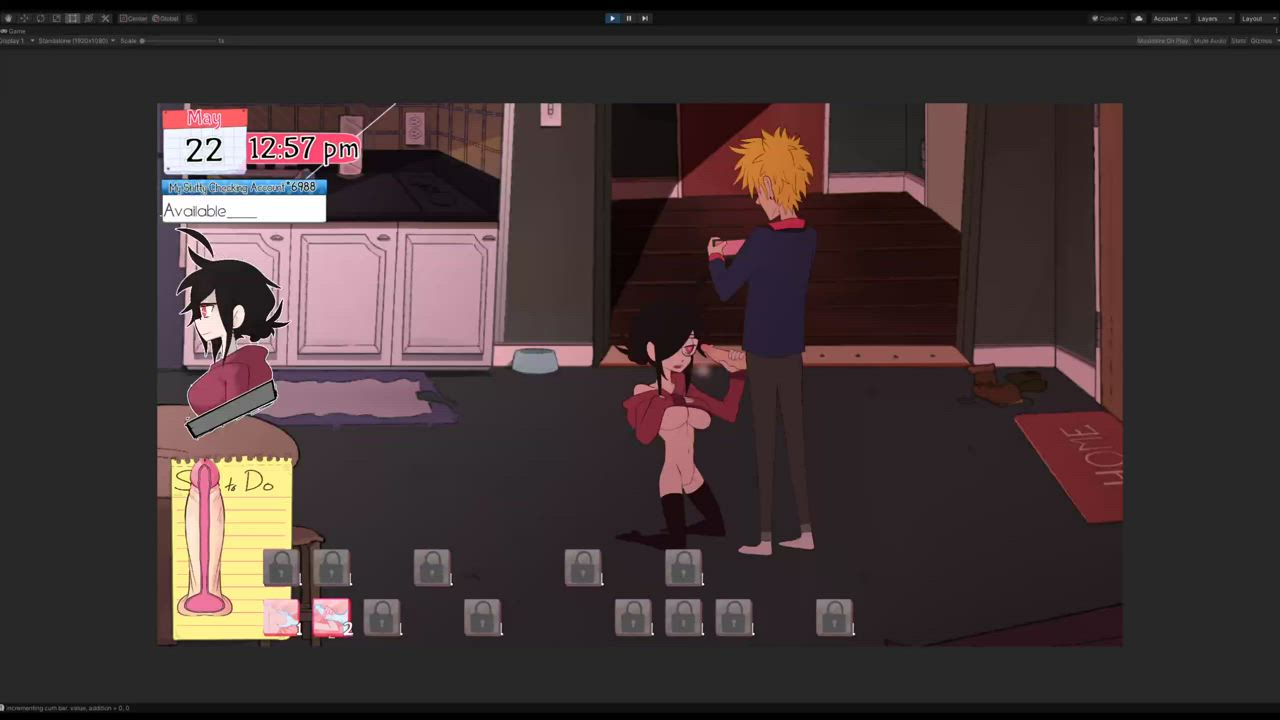Click the Step frame button
1280x720 pixels.
pyautogui.click(x=644, y=18)
